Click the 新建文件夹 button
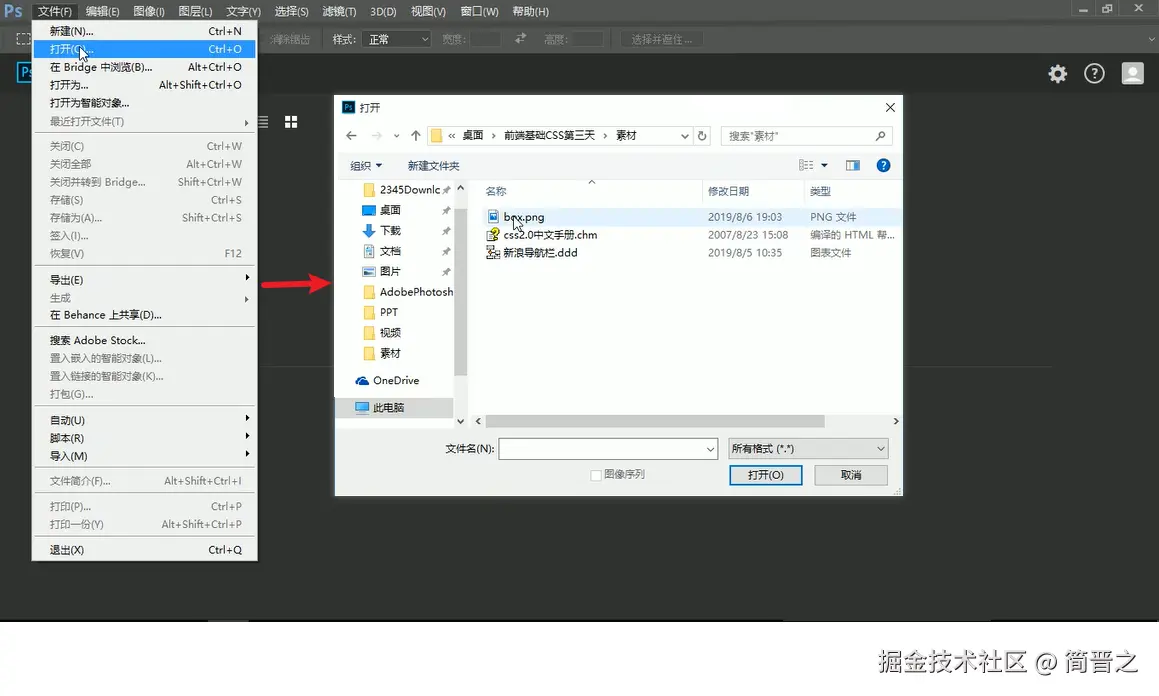This screenshot has width=1159, height=696. click(x=433, y=166)
